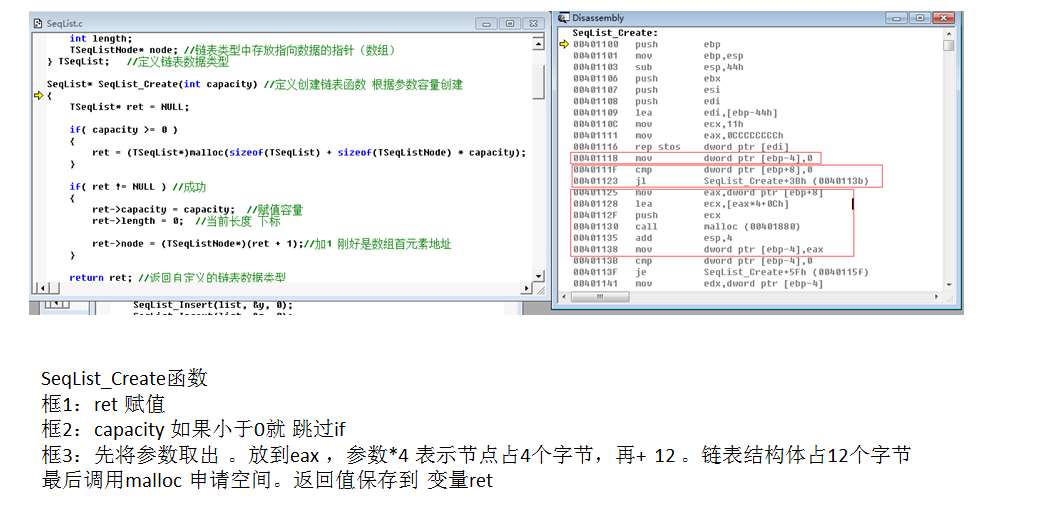The width and height of the screenshot is (1050, 507).
Task: Close the Disassembly window
Action: (x=945, y=18)
